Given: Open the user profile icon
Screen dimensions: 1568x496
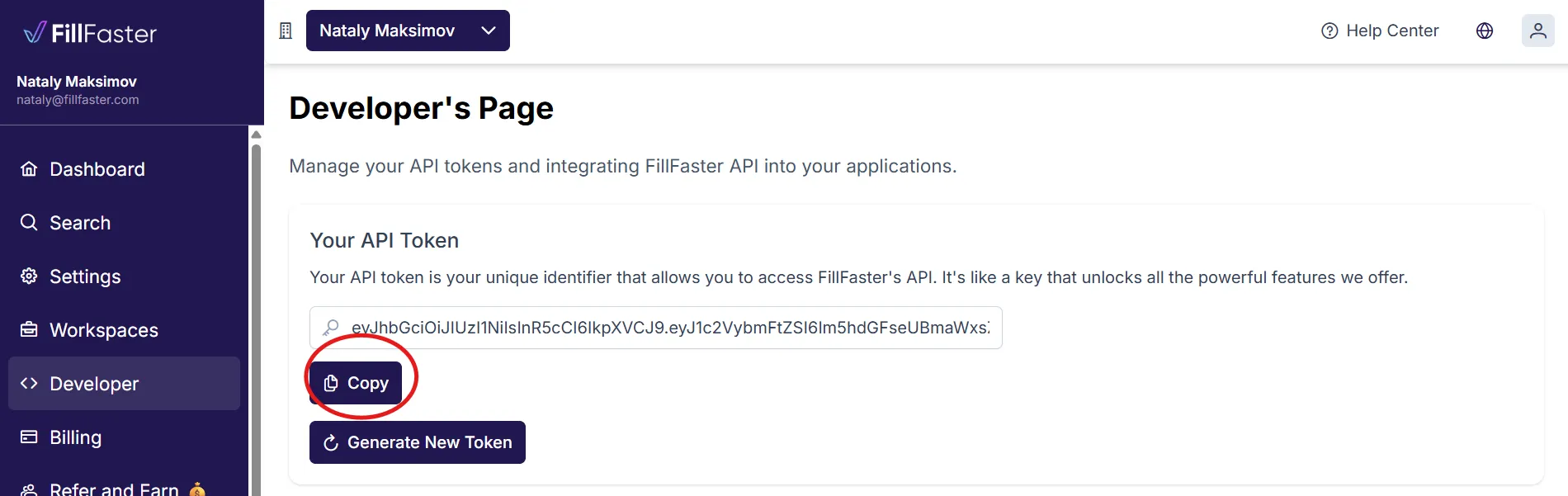Looking at the screenshot, I should 1538,31.
